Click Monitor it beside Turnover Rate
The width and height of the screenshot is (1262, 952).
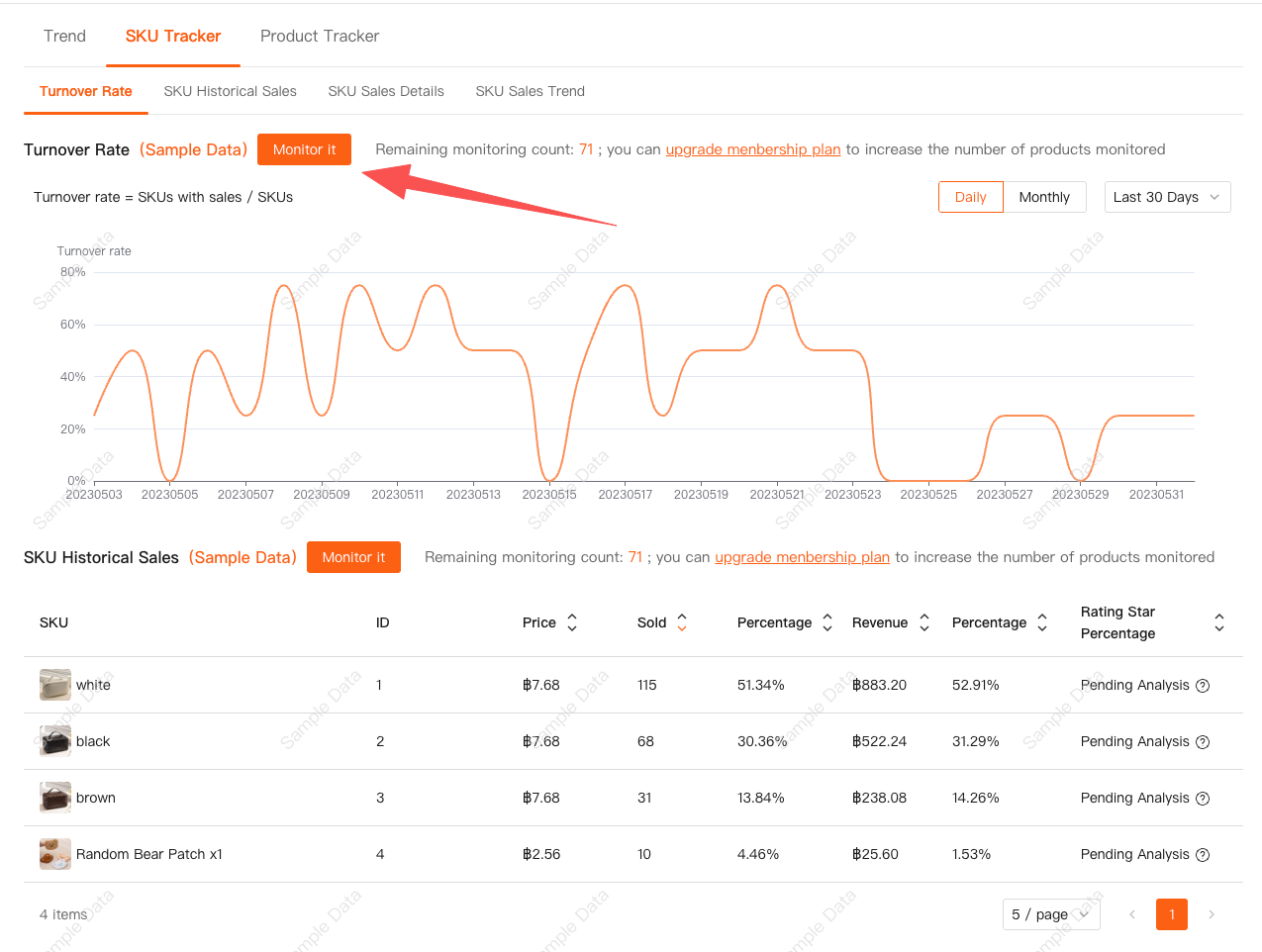304,149
